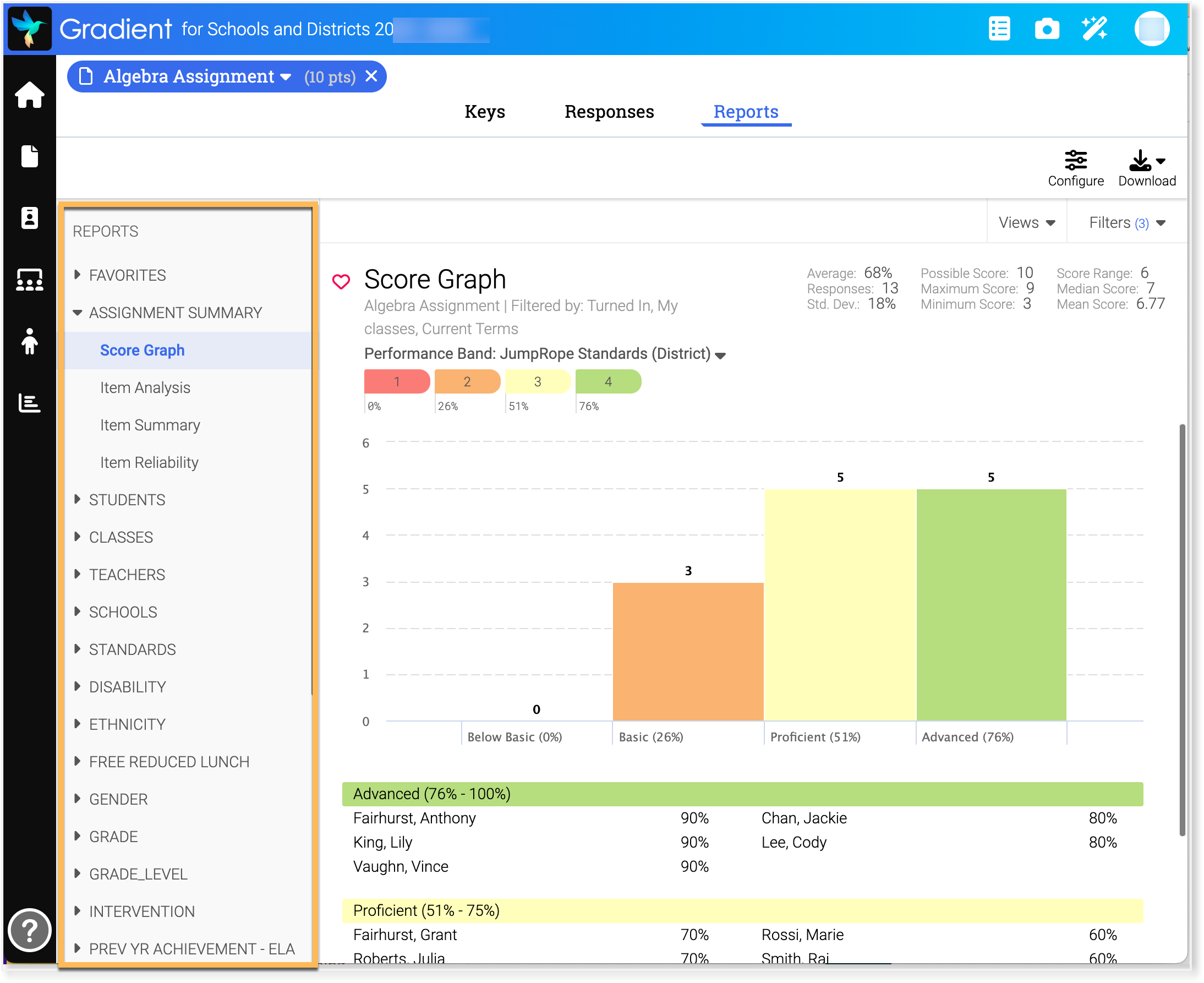Open the list view icon in header

point(999,29)
